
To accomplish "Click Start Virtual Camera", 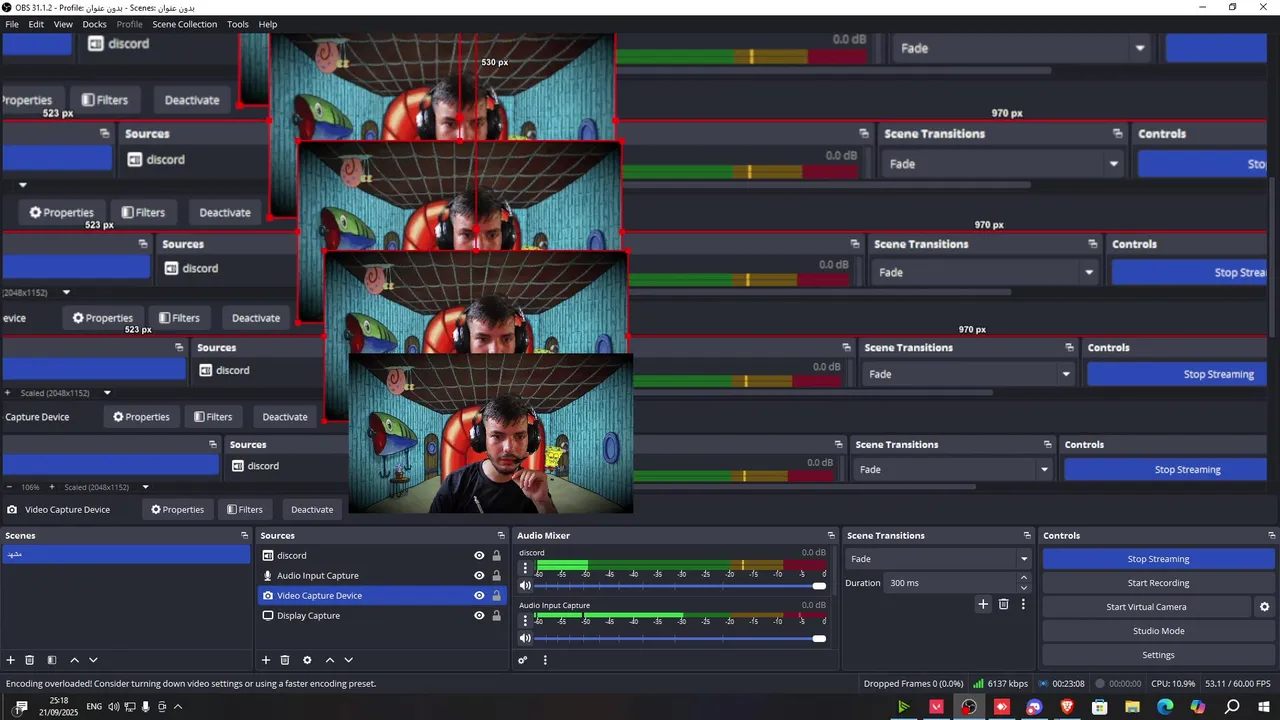I will pos(1146,607).
